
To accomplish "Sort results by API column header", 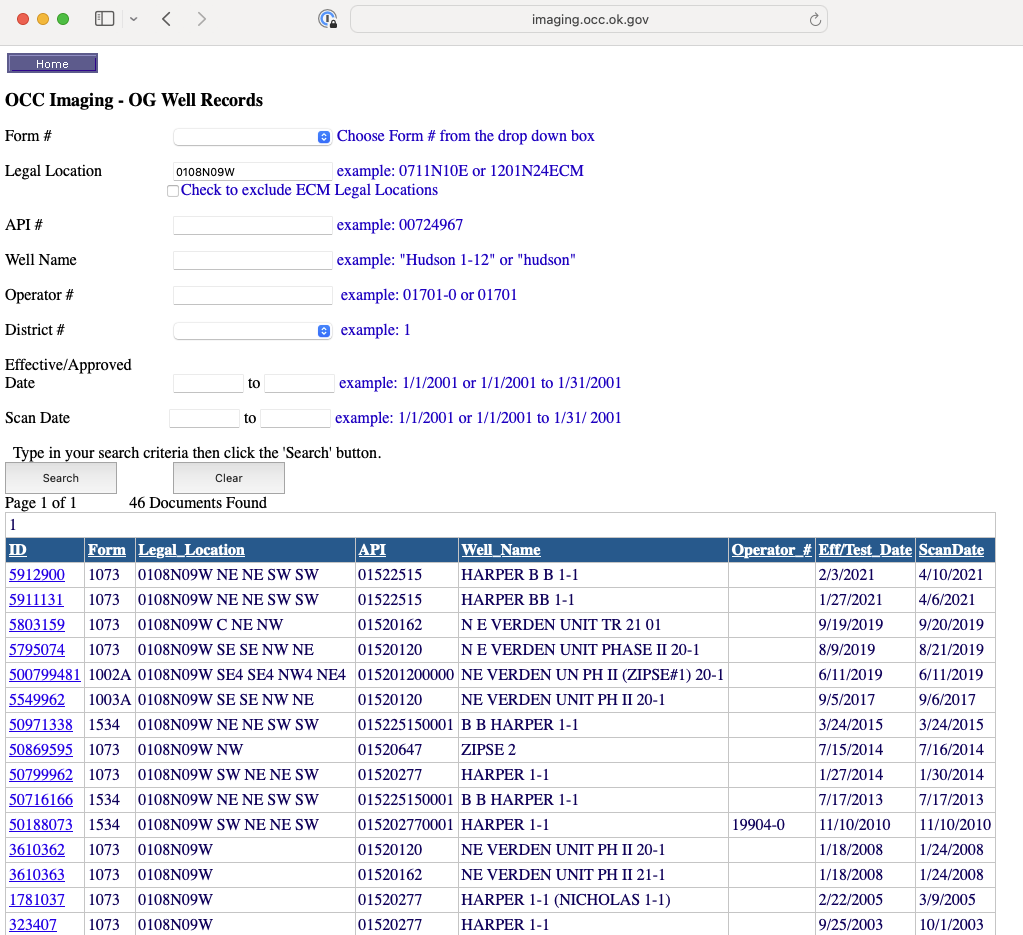I will point(372,550).
